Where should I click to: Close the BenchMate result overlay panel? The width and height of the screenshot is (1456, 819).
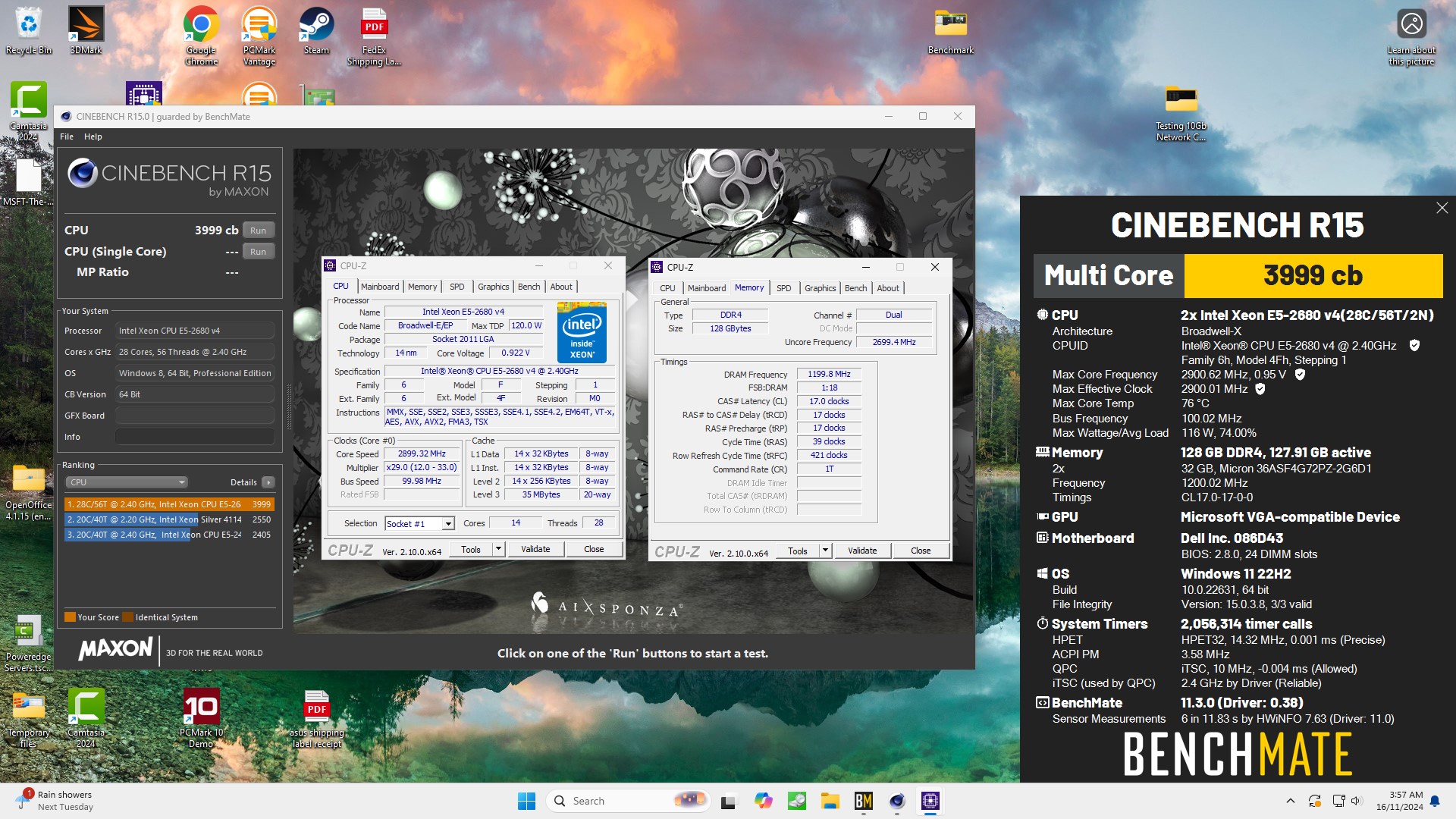(1442, 208)
